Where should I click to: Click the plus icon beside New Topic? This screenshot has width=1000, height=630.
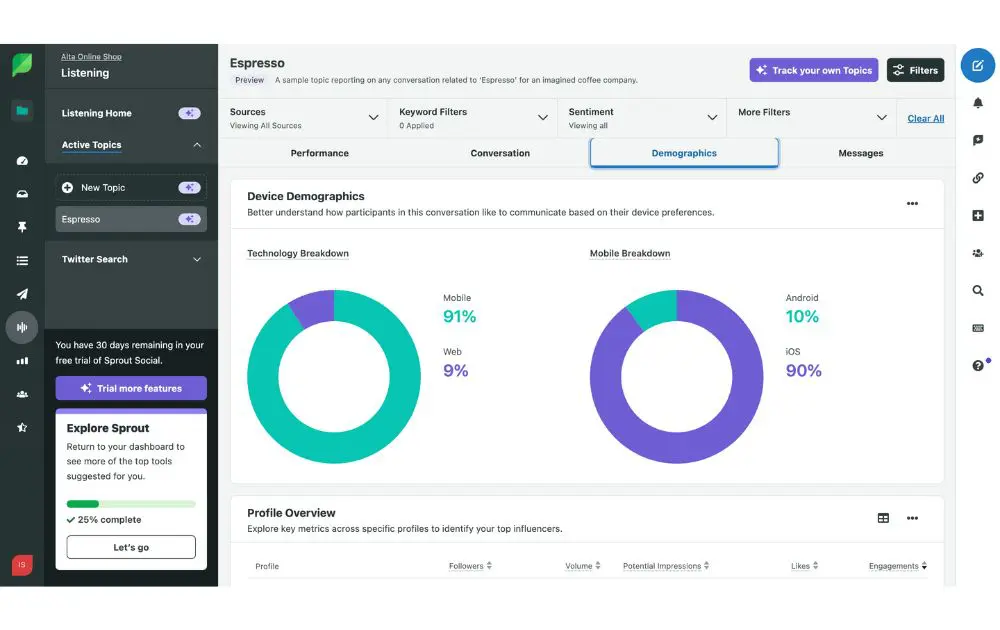pos(67,187)
